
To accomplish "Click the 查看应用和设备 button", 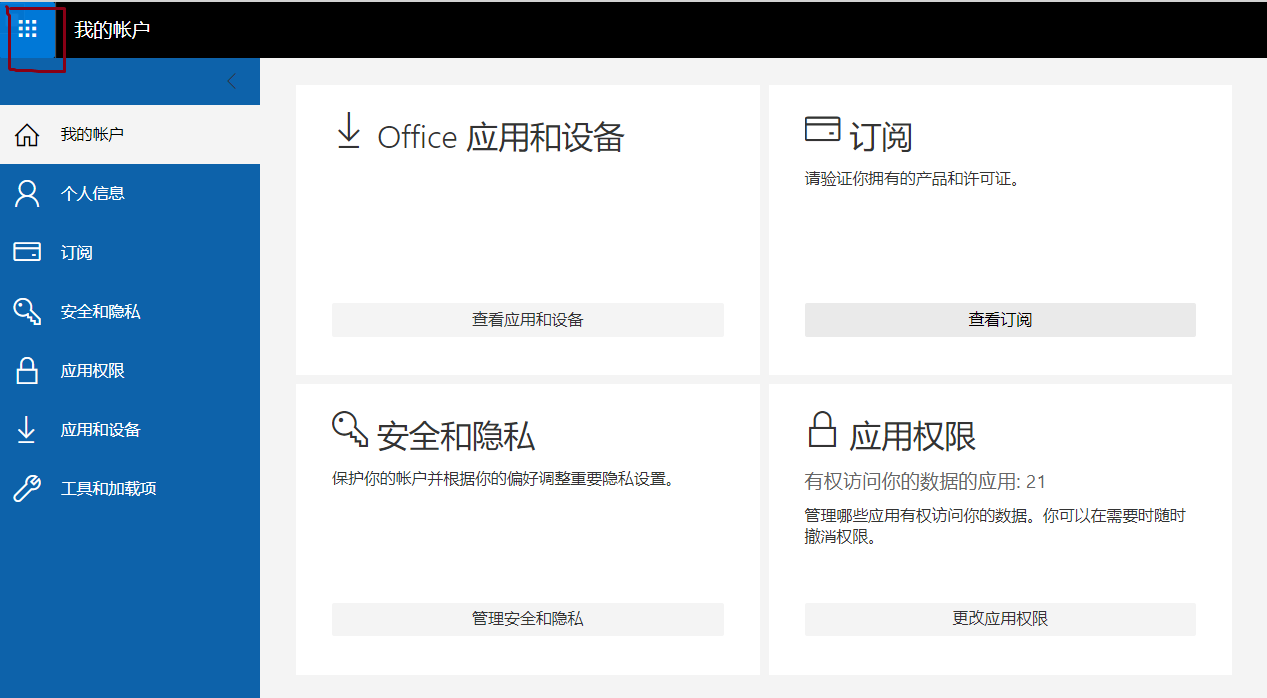I will (x=528, y=320).
